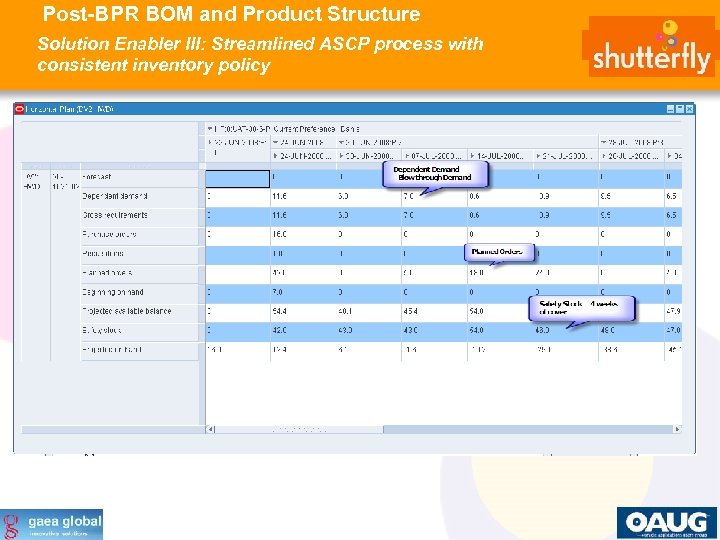Viewport: 720px width, 540px height.
Task: Expand the 30-JUN day column header
Action: pyautogui.click(x=341, y=156)
